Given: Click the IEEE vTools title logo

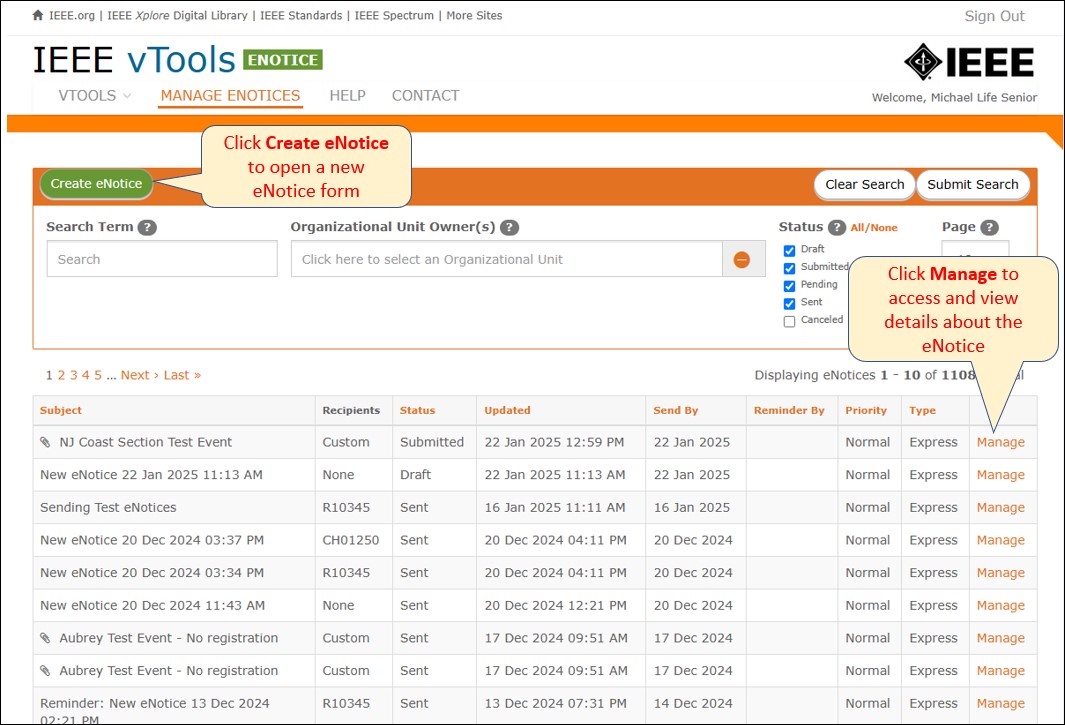Looking at the screenshot, I should click(x=134, y=60).
